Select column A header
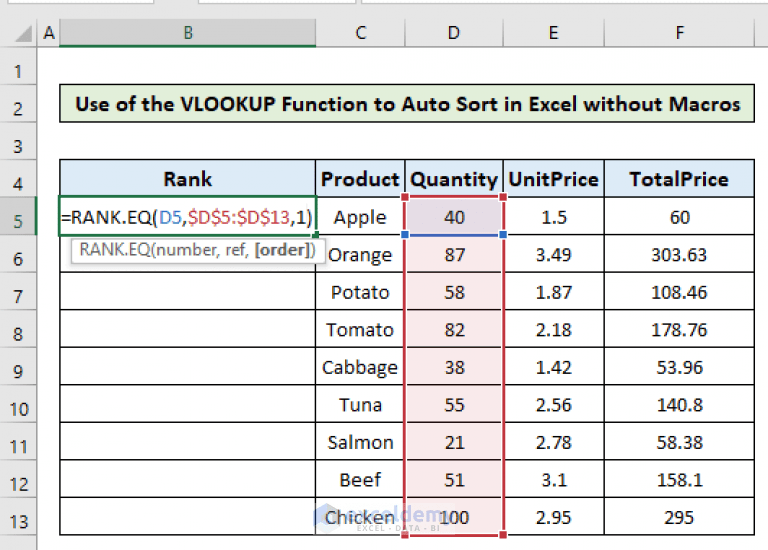 pos(48,33)
